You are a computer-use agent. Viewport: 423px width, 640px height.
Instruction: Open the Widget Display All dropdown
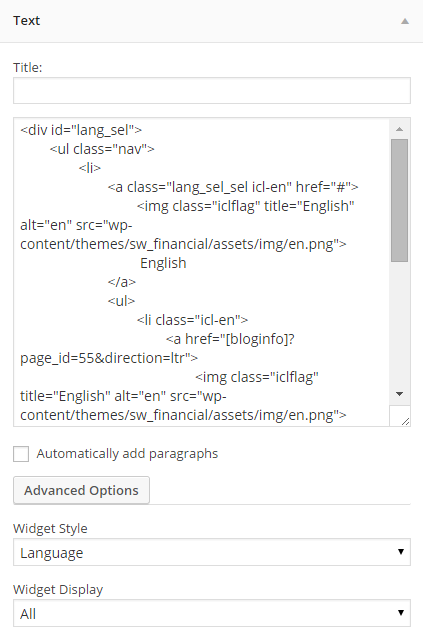click(212, 613)
